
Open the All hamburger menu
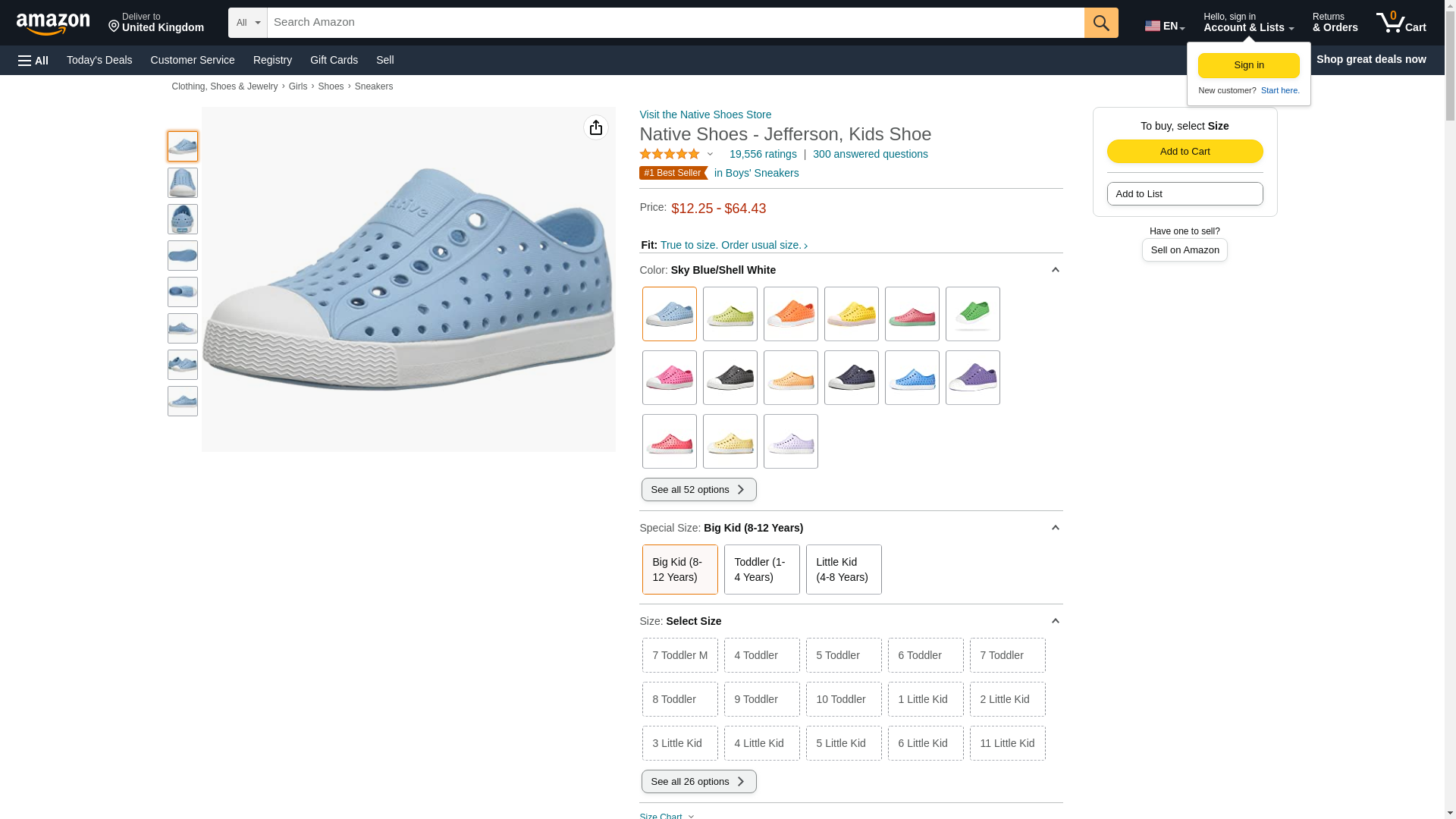[x=33, y=60]
